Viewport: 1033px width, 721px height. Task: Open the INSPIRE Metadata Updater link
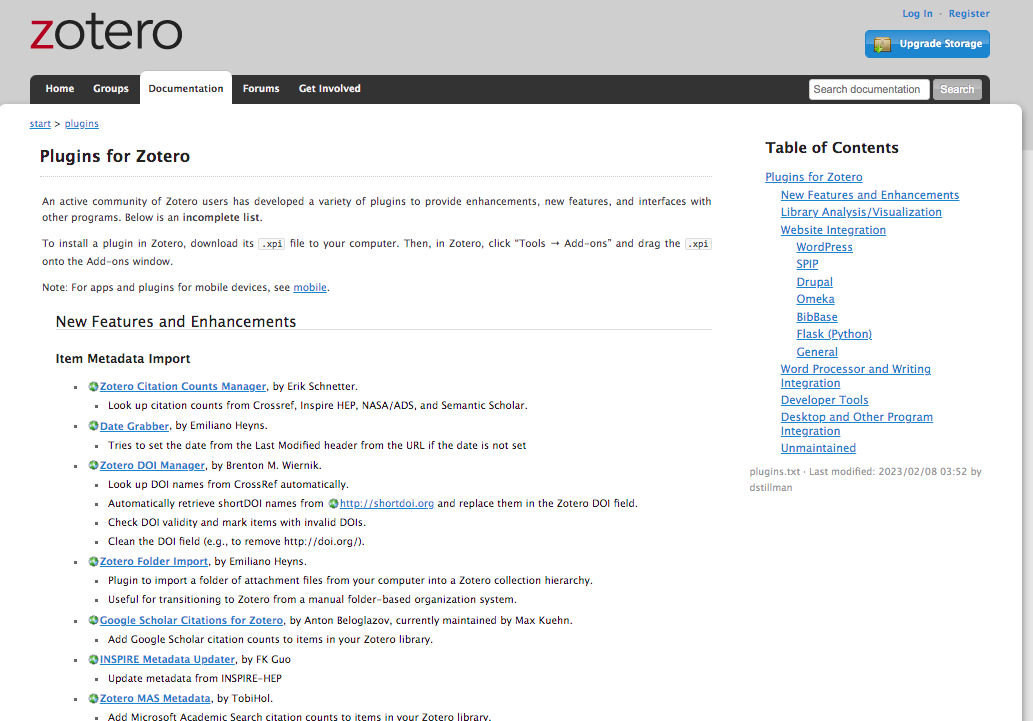coord(167,659)
